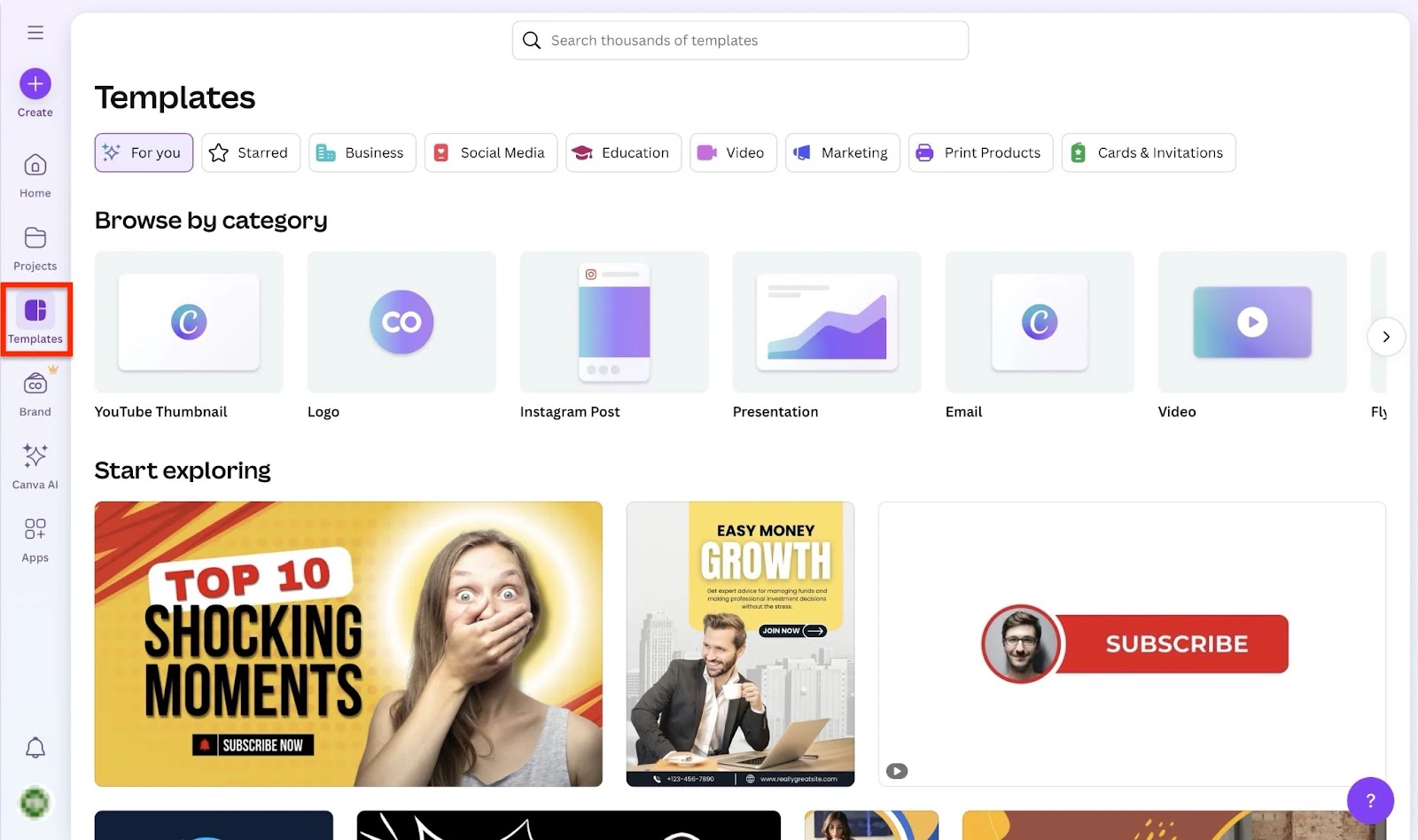Open the Video category card

1252,323
